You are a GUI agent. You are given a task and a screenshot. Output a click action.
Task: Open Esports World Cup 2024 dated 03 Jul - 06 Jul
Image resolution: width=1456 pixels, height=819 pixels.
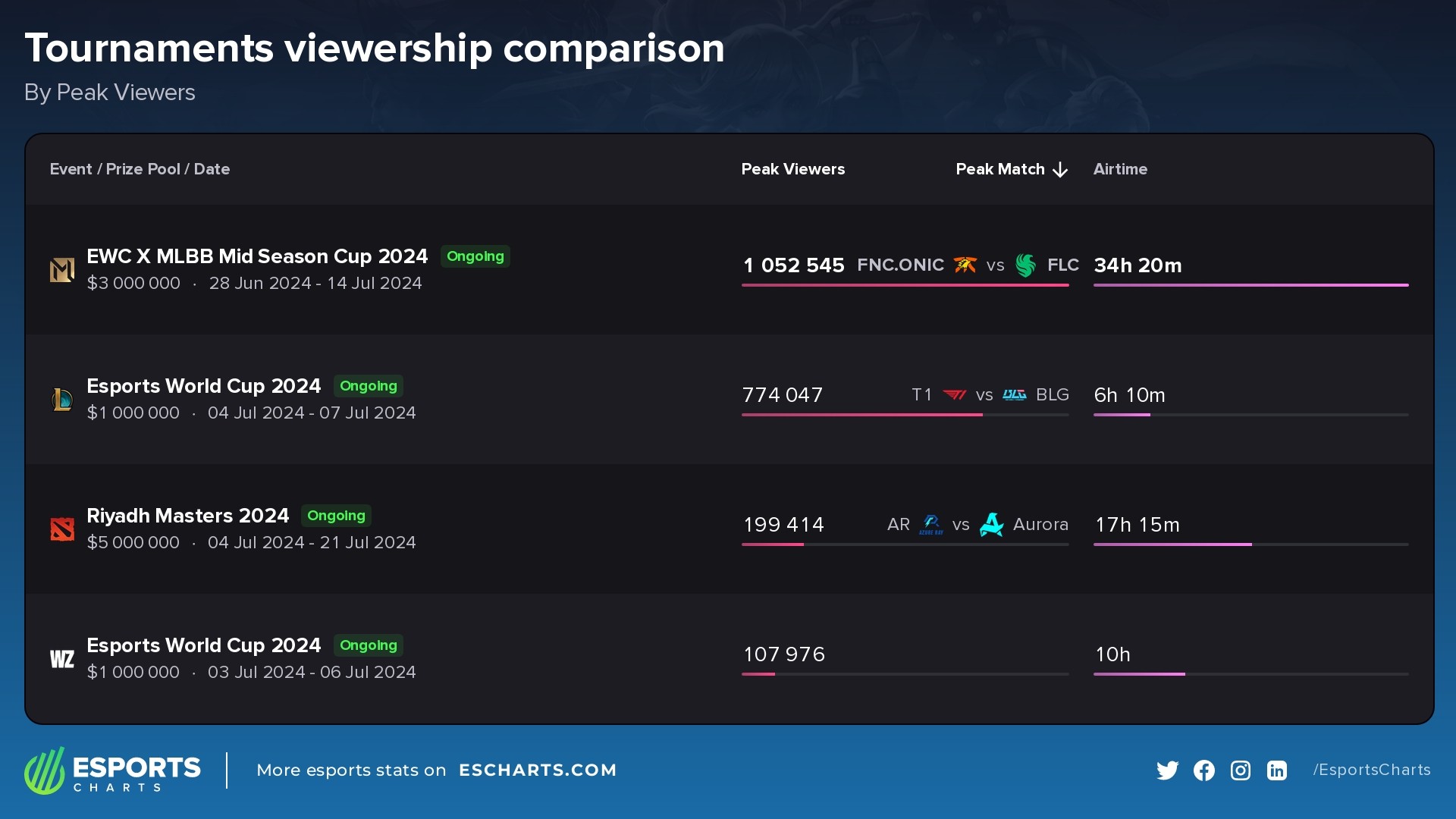(x=204, y=645)
